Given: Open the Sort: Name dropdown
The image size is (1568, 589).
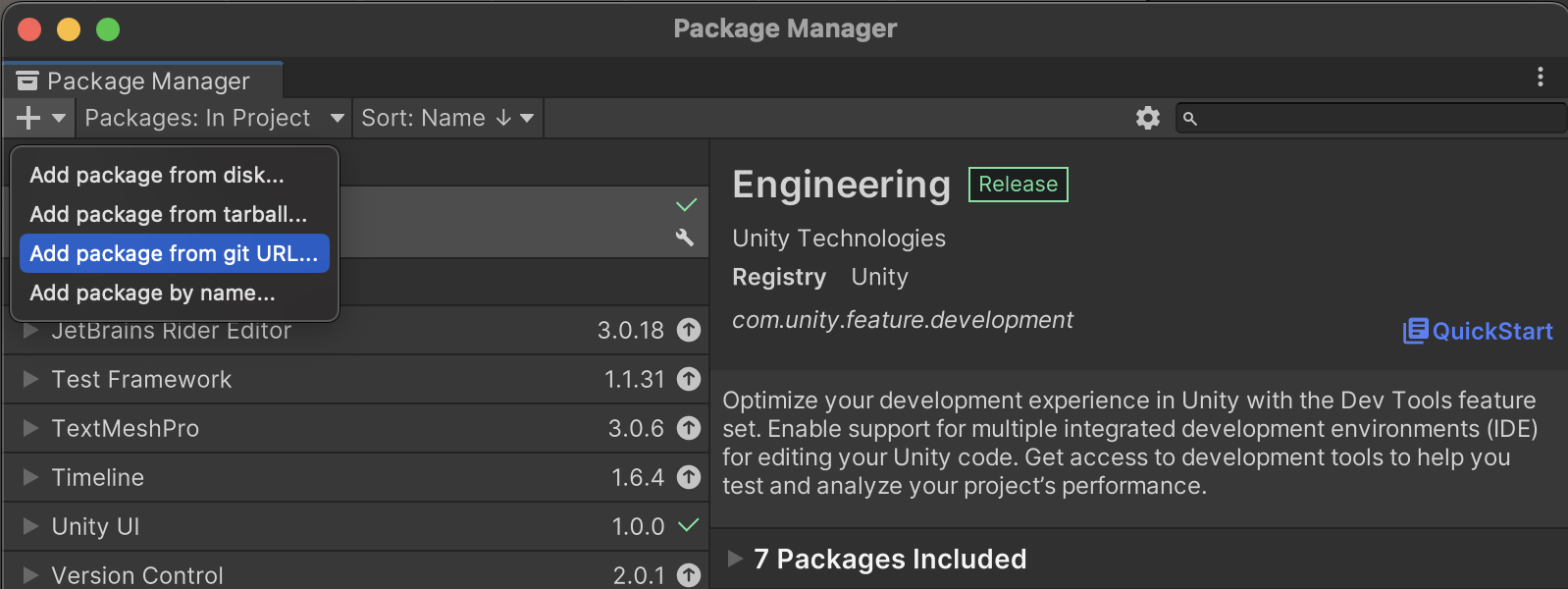Looking at the screenshot, I should (x=447, y=118).
